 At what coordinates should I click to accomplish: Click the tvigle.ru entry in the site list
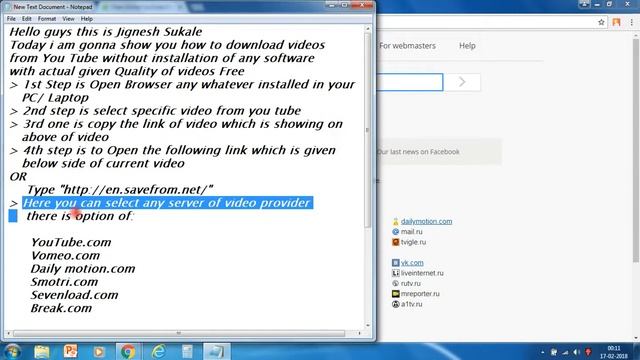click(x=413, y=242)
